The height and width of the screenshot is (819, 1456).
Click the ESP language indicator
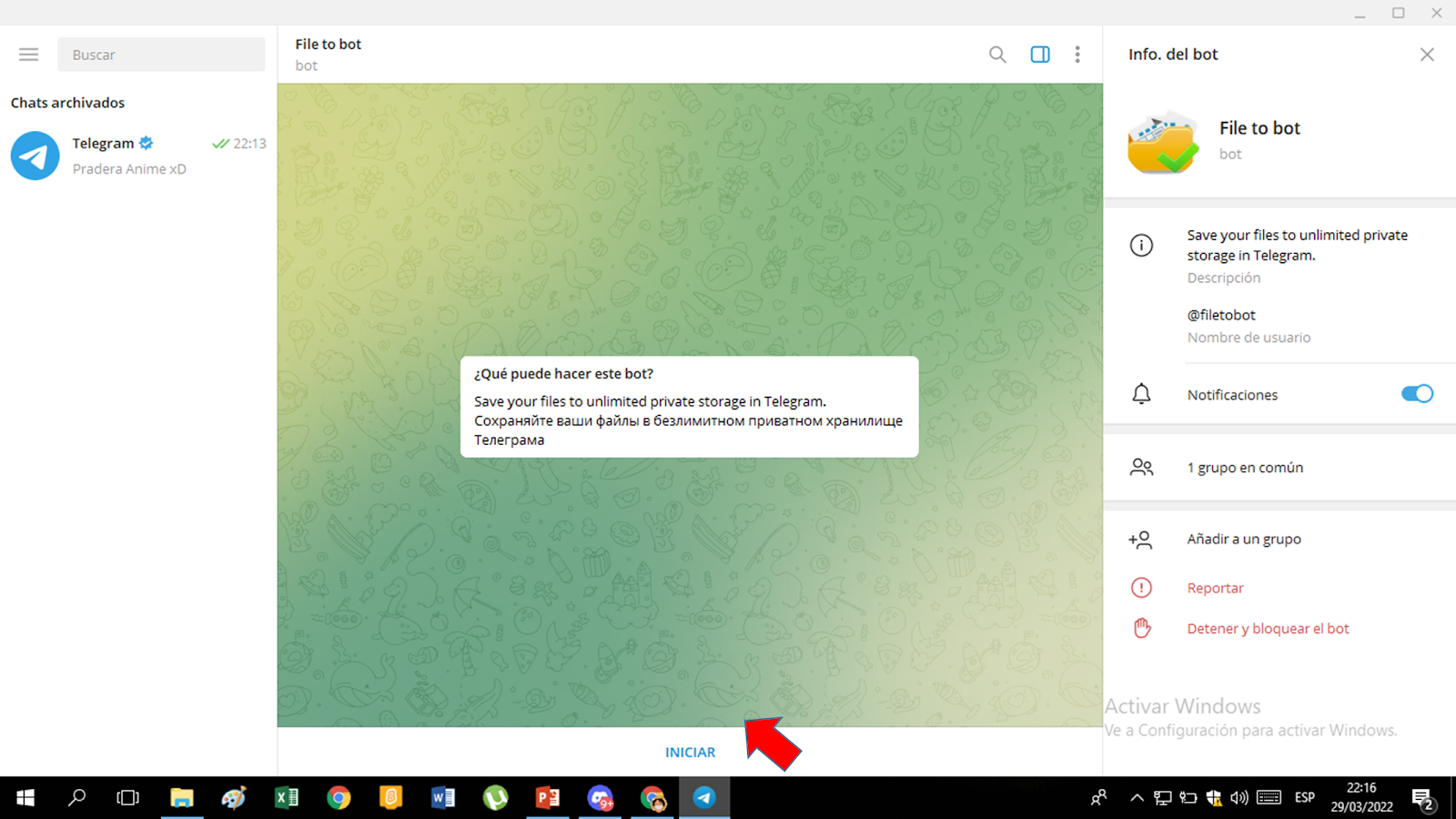click(1305, 797)
